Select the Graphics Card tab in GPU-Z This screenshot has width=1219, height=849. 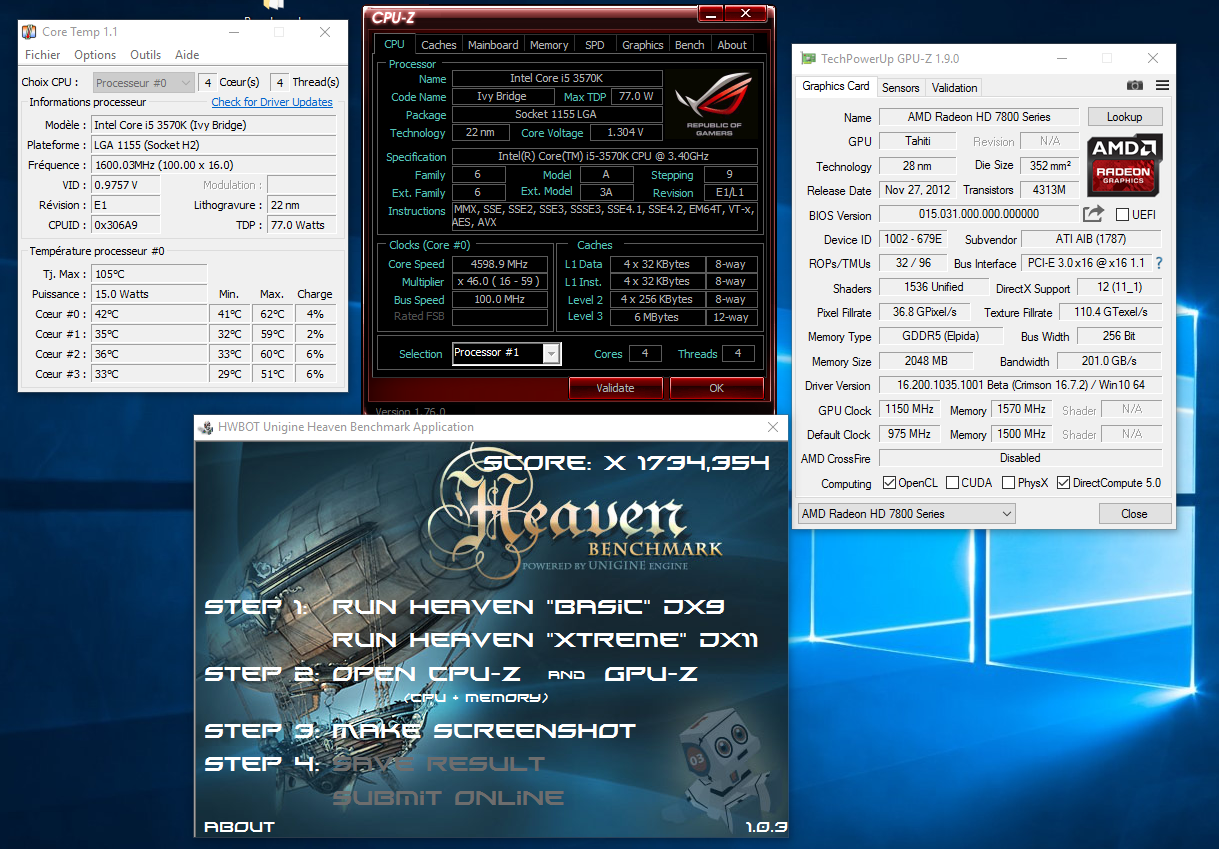[836, 86]
